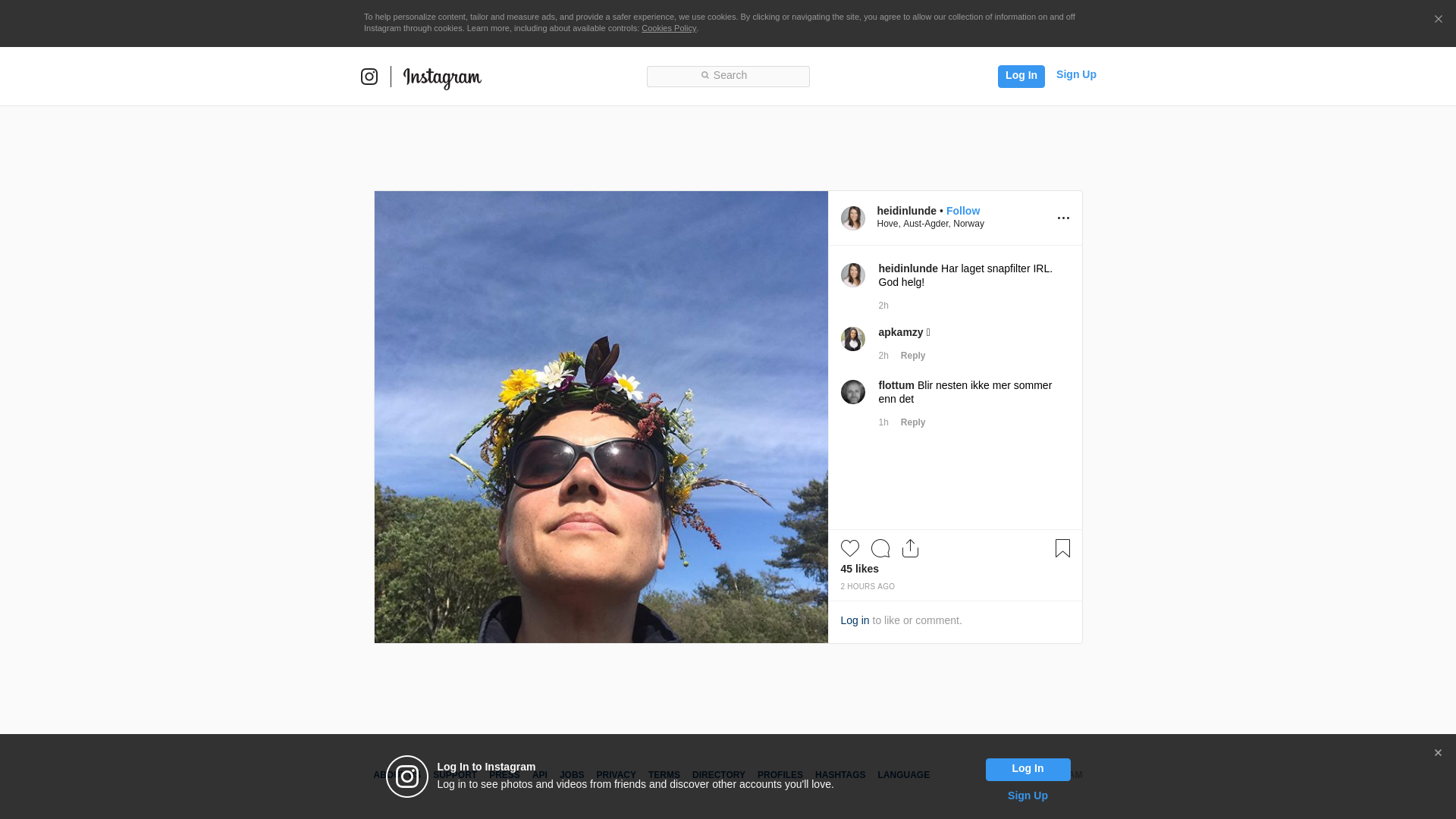The image size is (1456, 819).
Task: Open the PRIVACY footer link
Action: [x=616, y=775]
